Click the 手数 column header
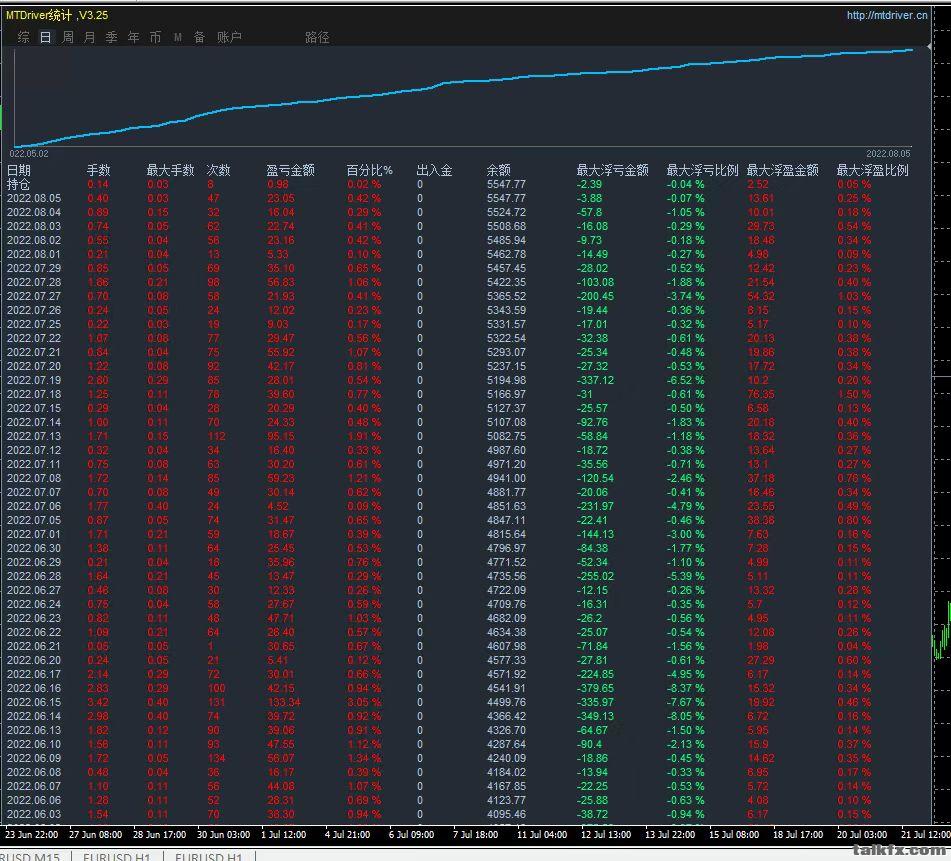Viewport: 951px width, 861px height. (x=99, y=170)
